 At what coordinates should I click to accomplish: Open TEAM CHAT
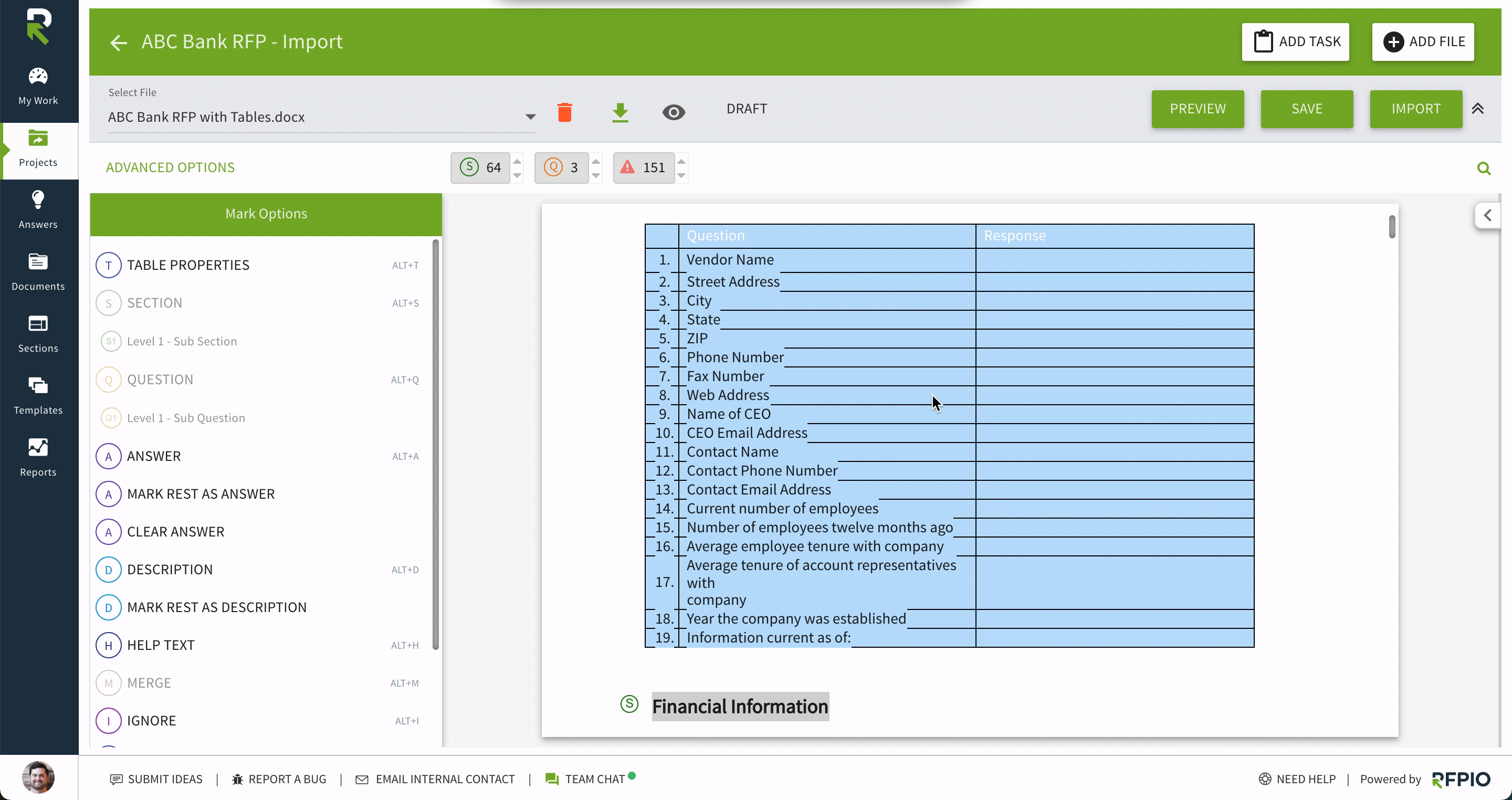point(589,779)
